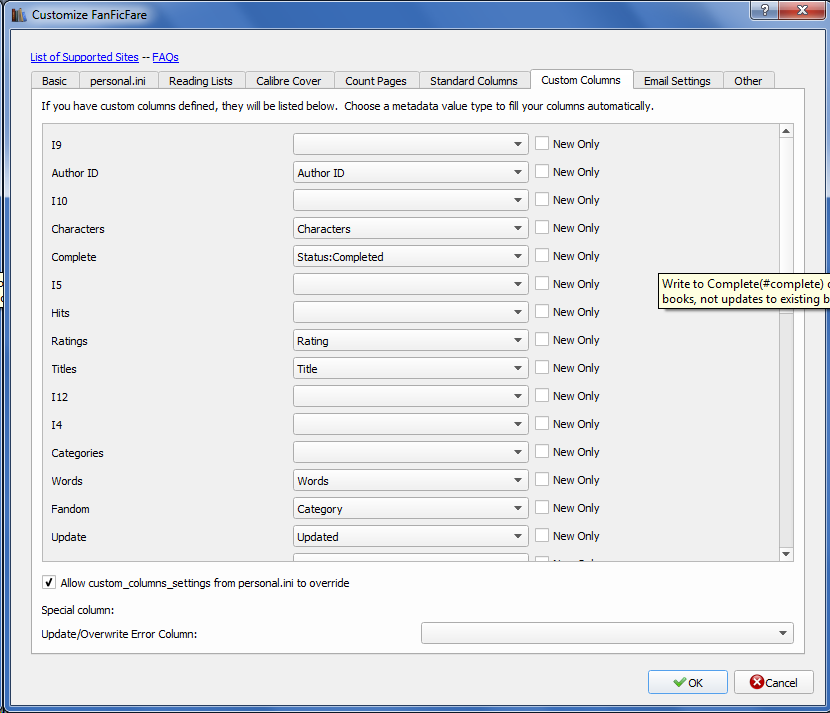Image resolution: width=830 pixels, height=713 pixels.
Task: Expand the Categories column dropdown
Action: tap(411, 453)
